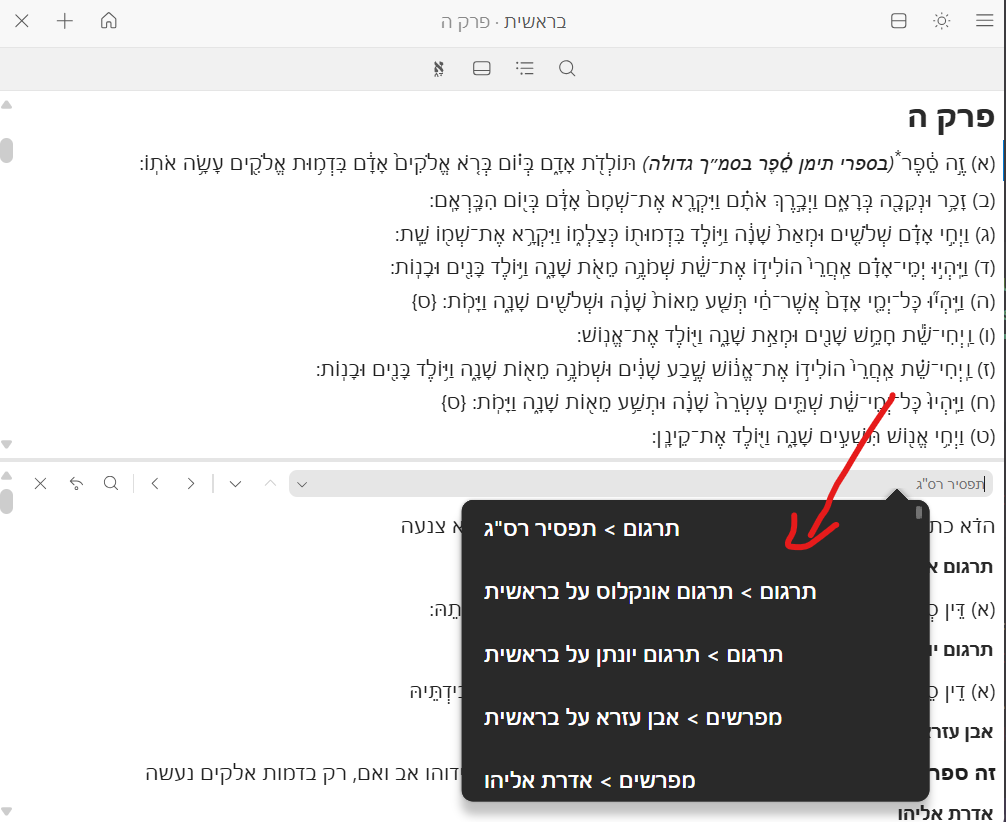1006x822 pixels.
Task: Expand the commentary selector dropdown arrow
Action: click(303, 484)
